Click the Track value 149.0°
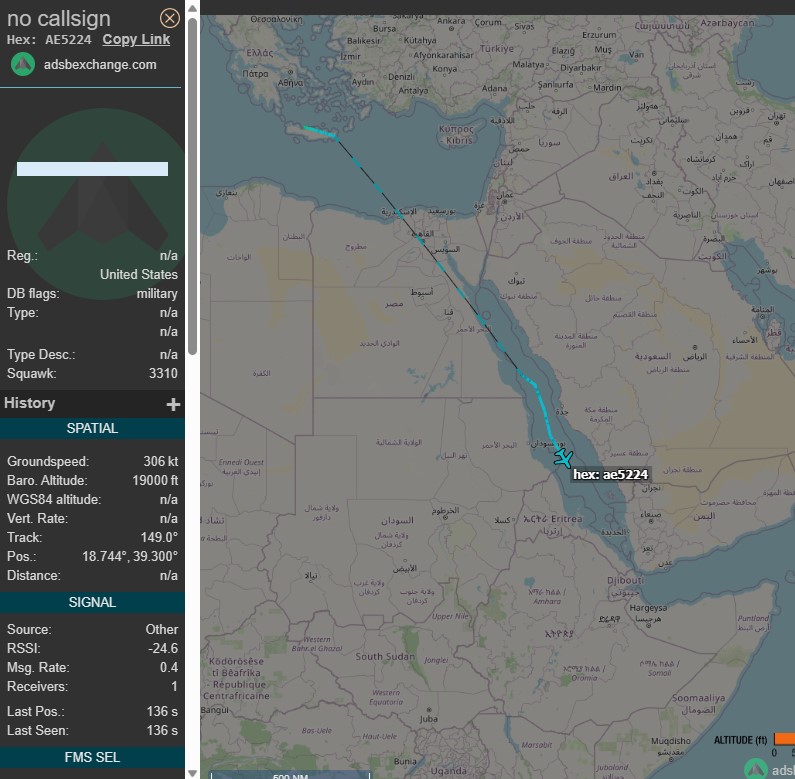795x779 pixels. point(159,538)
